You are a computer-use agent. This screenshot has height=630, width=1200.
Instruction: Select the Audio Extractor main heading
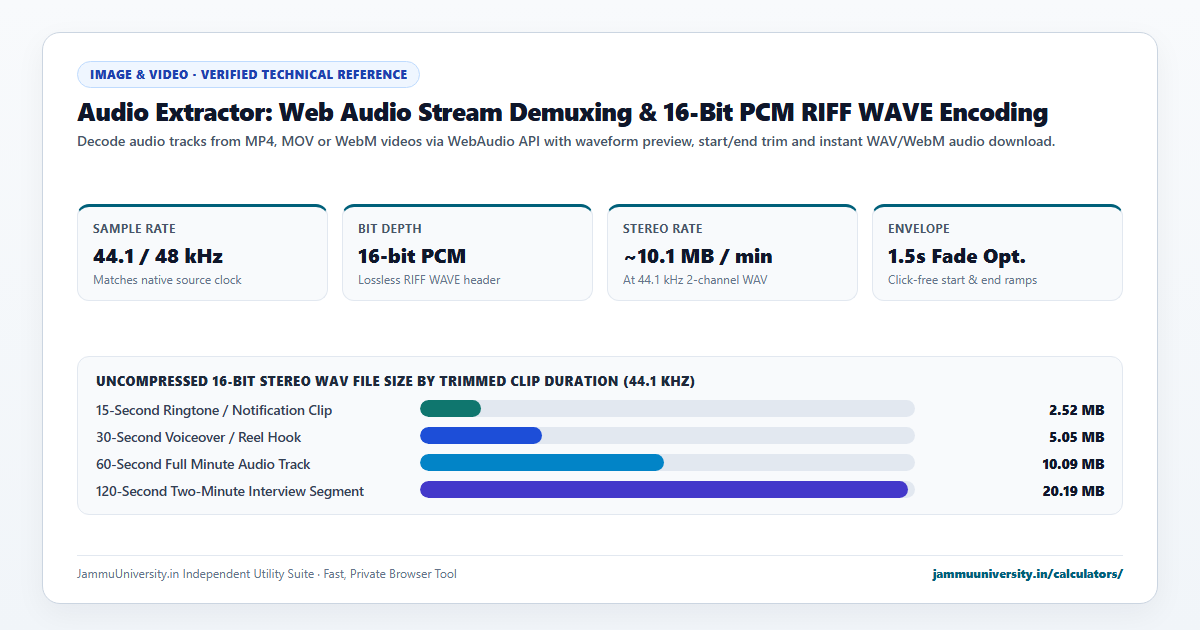coord(562,112)
